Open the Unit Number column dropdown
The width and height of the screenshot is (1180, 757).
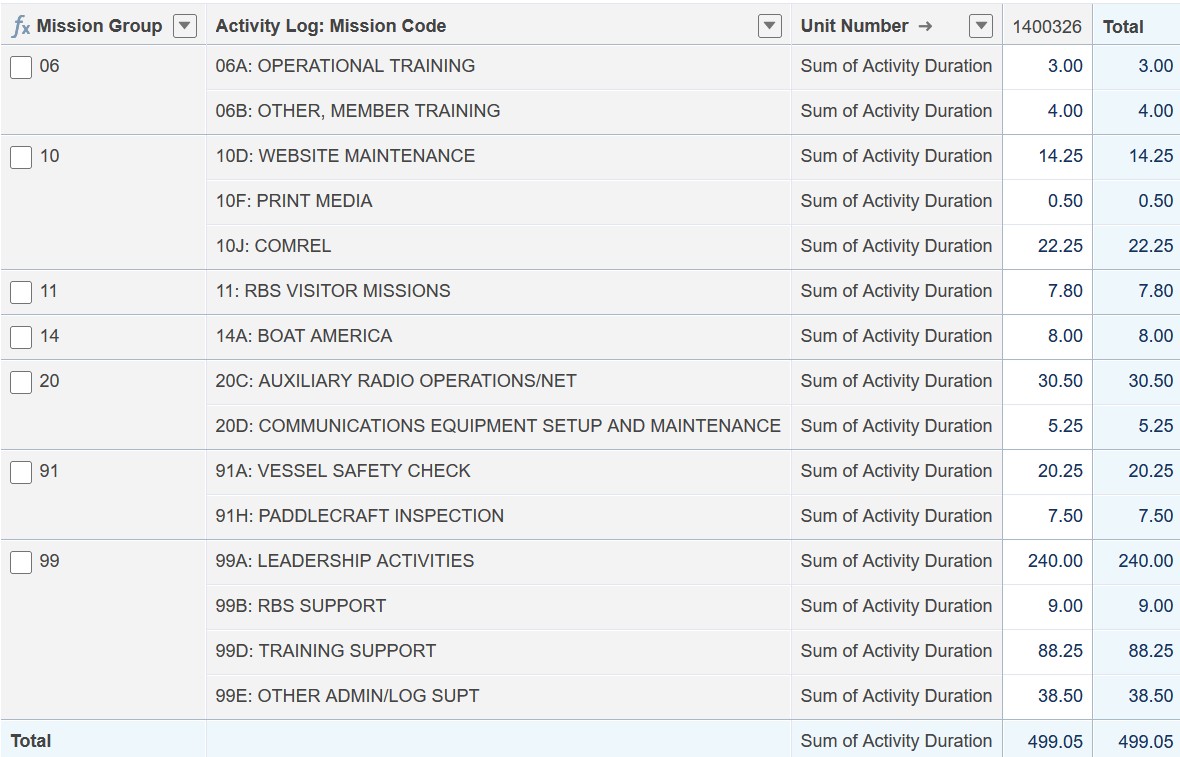(981, 26)
